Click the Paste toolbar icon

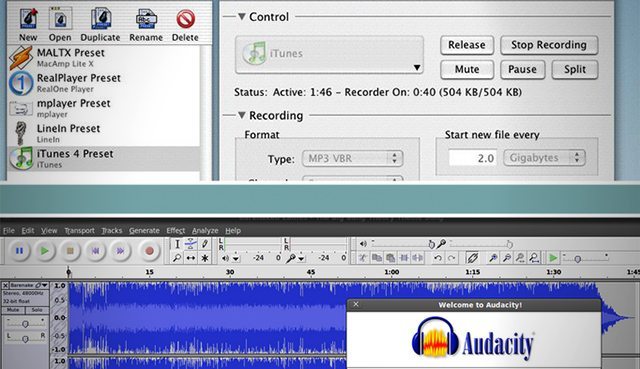(391, 258)
